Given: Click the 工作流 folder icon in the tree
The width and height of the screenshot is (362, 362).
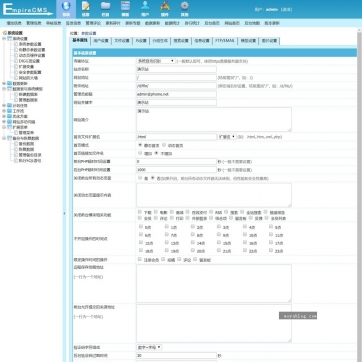Looking at the screenshot, I should pos(9,111).
